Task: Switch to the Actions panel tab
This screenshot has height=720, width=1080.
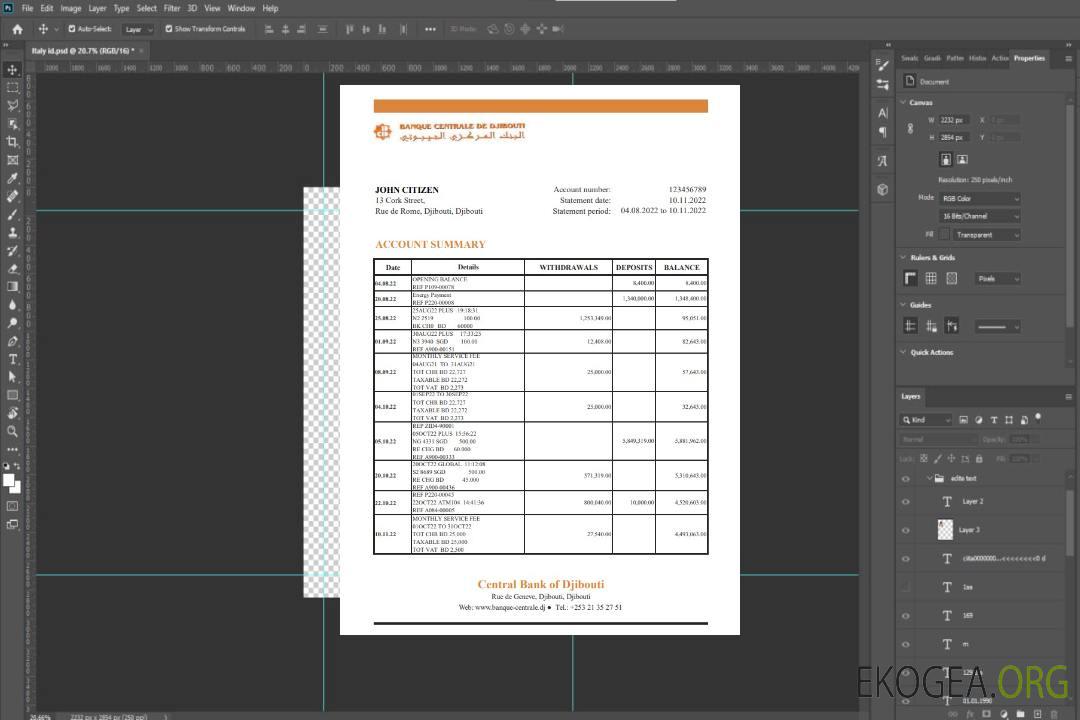Action: 999,58
